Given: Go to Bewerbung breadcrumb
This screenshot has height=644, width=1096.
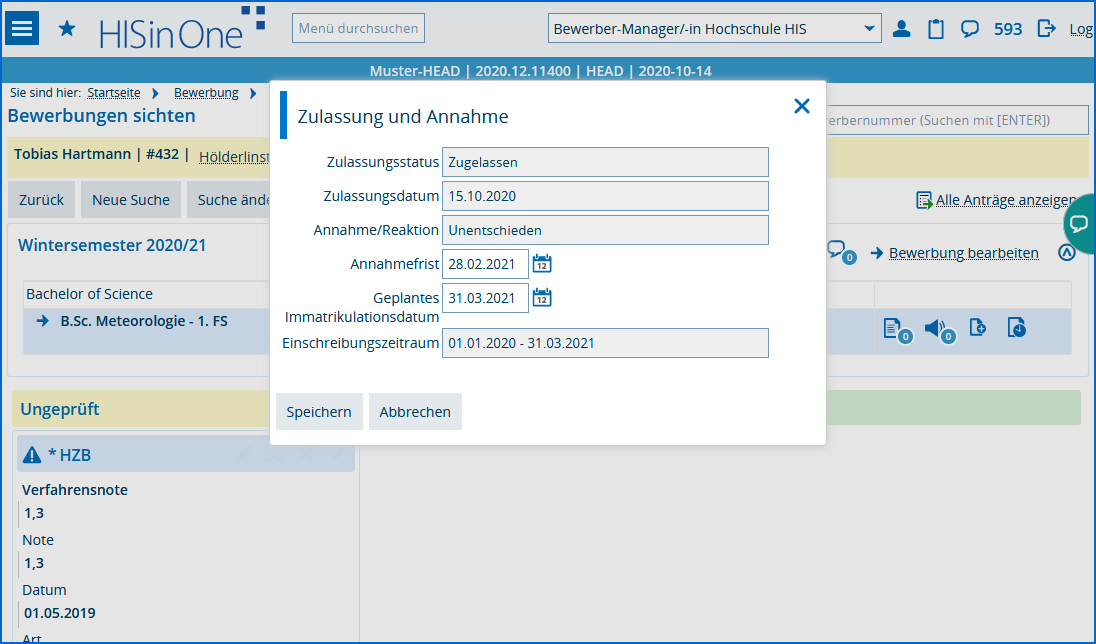Looking at the screenshot, I should [206, 93].
